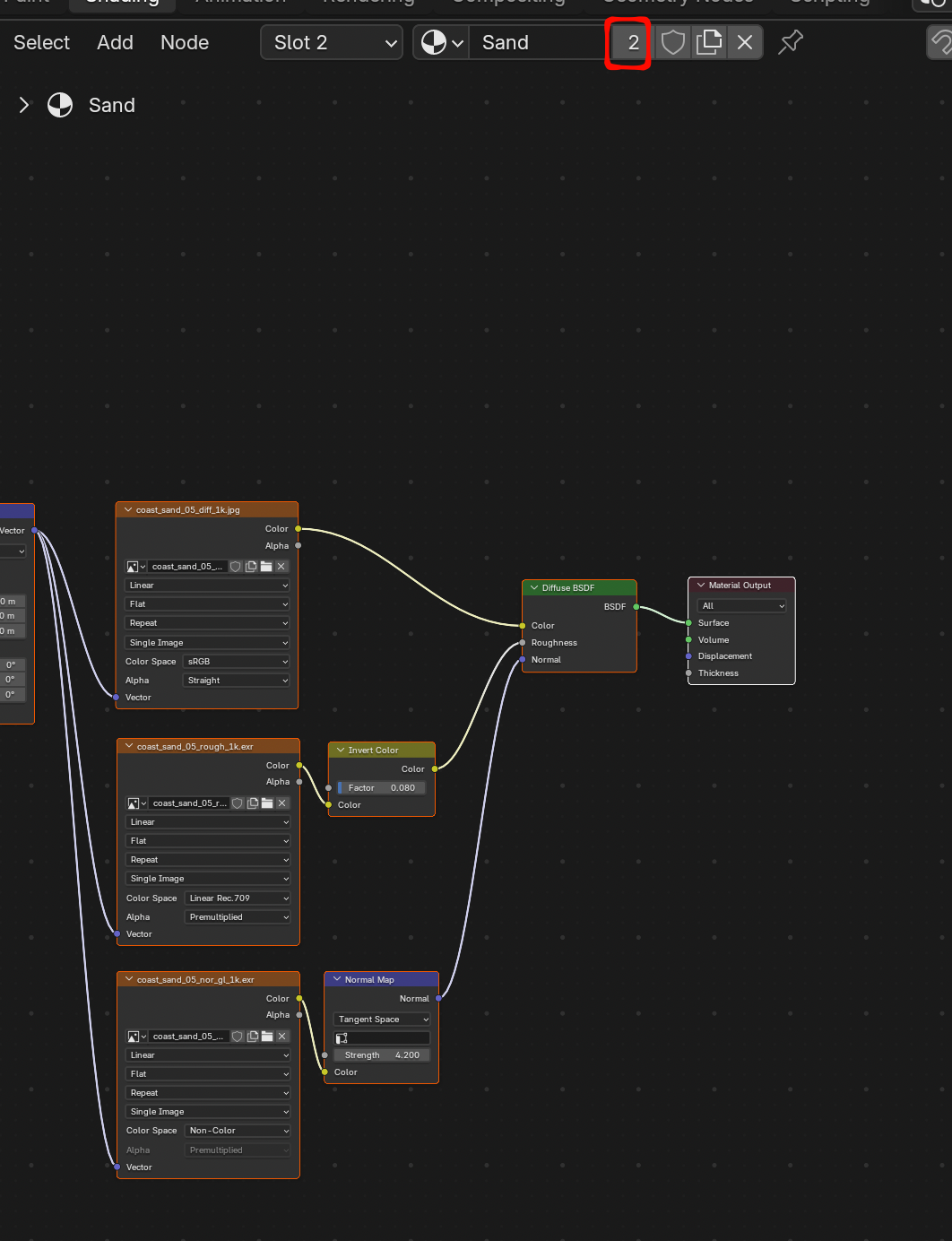
Task: Open the Add menu
Action: click(x=115, y=42)
